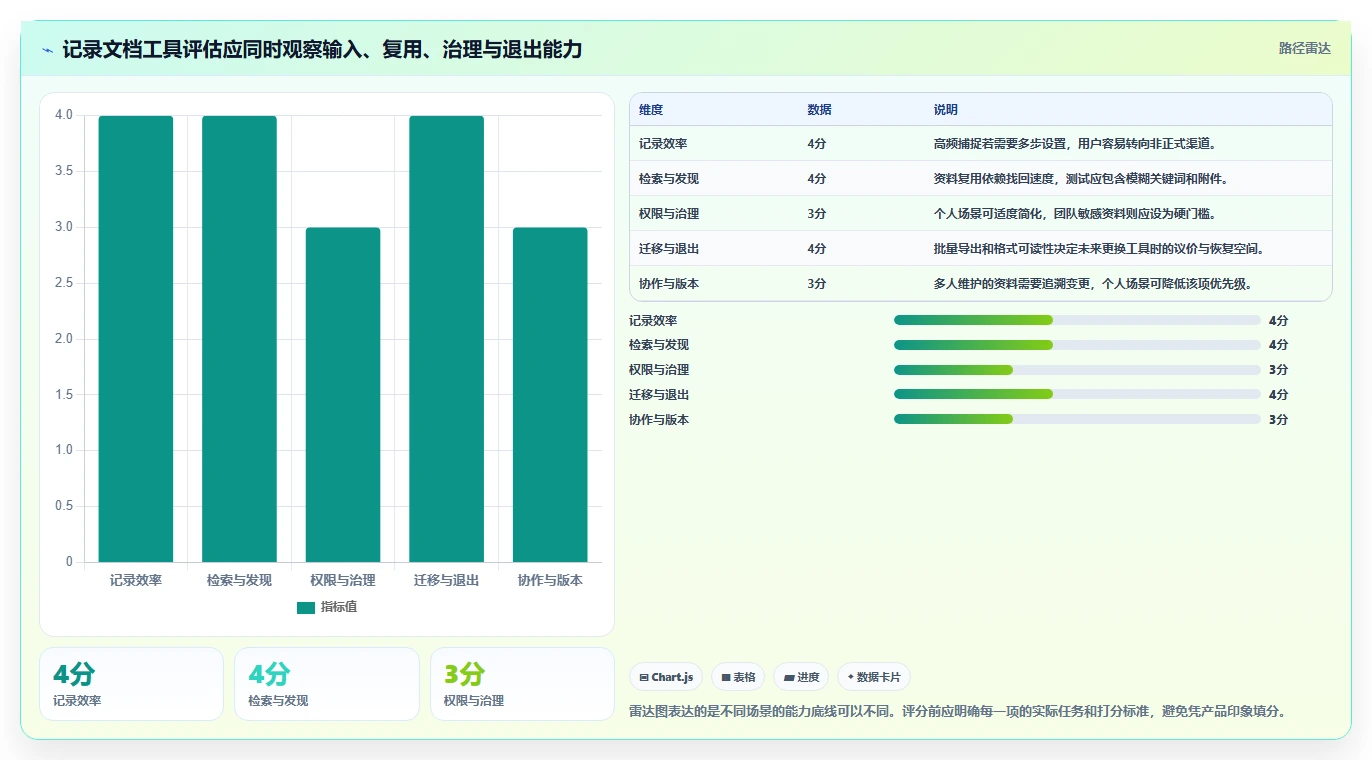The width and height of the screenshot is (1372, 760).
Task: Click the 记录效率 x-axis label under chart
Action: pyautogui.click(x=136, y=580)
